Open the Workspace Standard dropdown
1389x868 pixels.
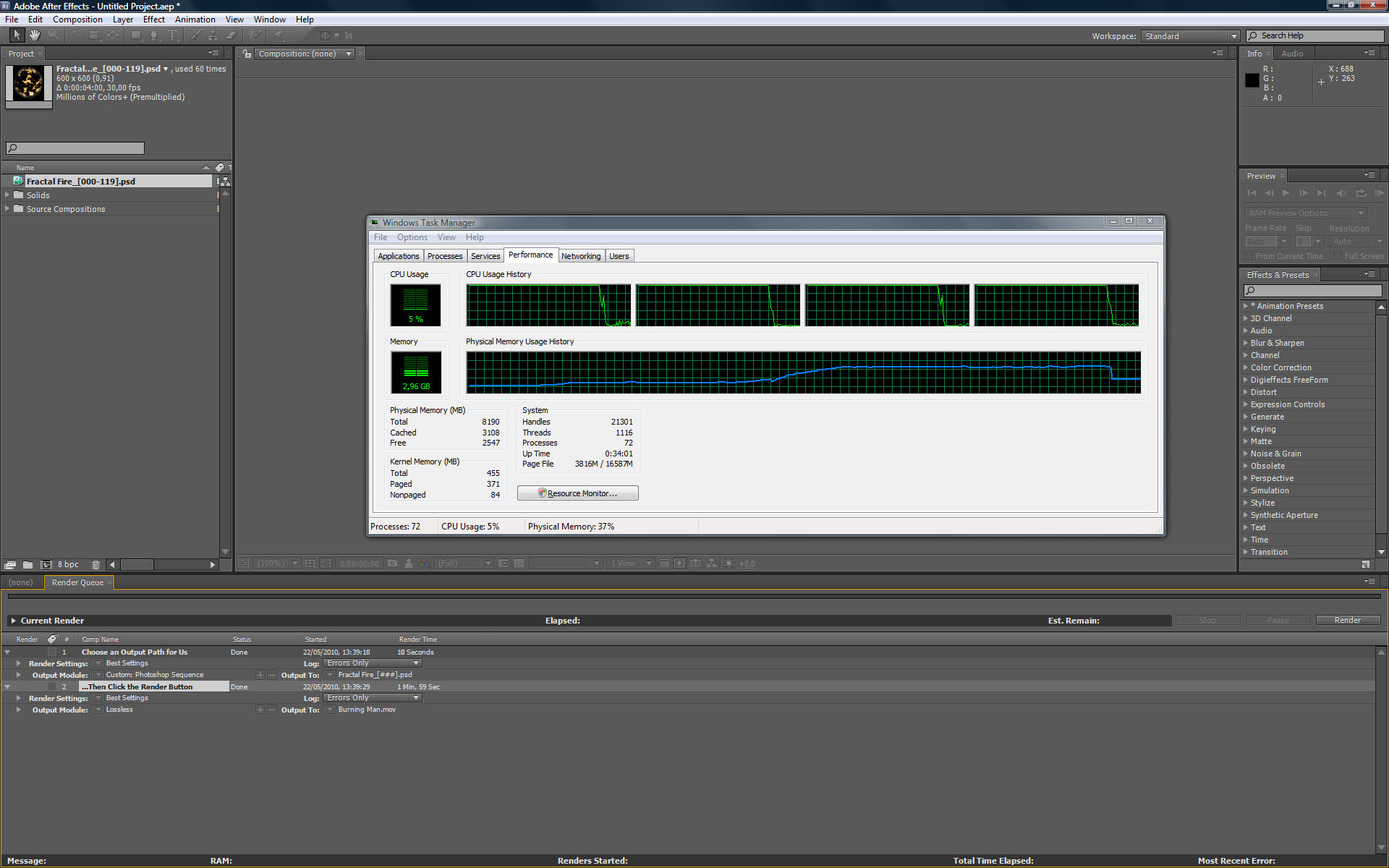(x=1190, y=36)
